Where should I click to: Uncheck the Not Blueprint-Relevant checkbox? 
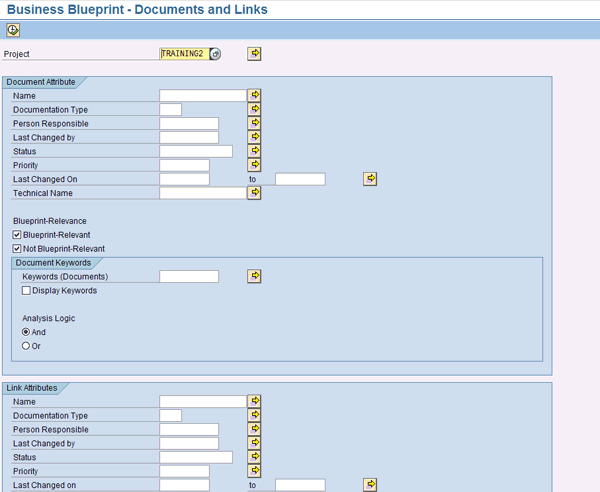click(17, 249)
